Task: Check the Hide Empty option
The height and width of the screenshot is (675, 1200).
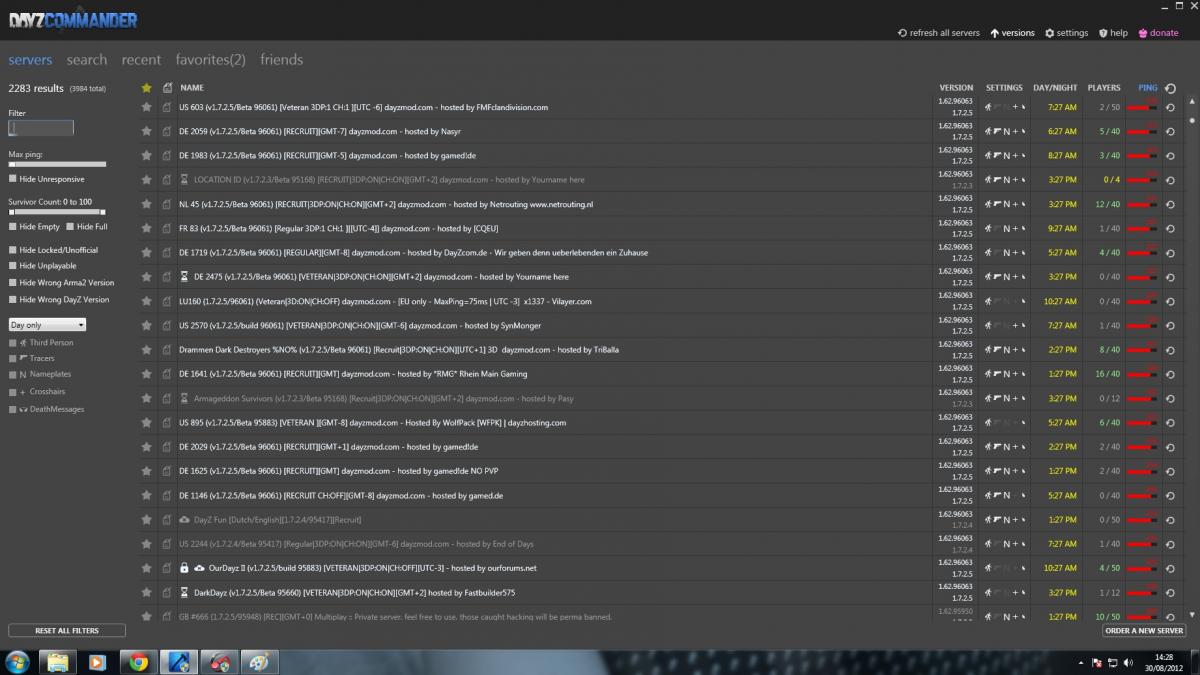Action: click(13, 227)
